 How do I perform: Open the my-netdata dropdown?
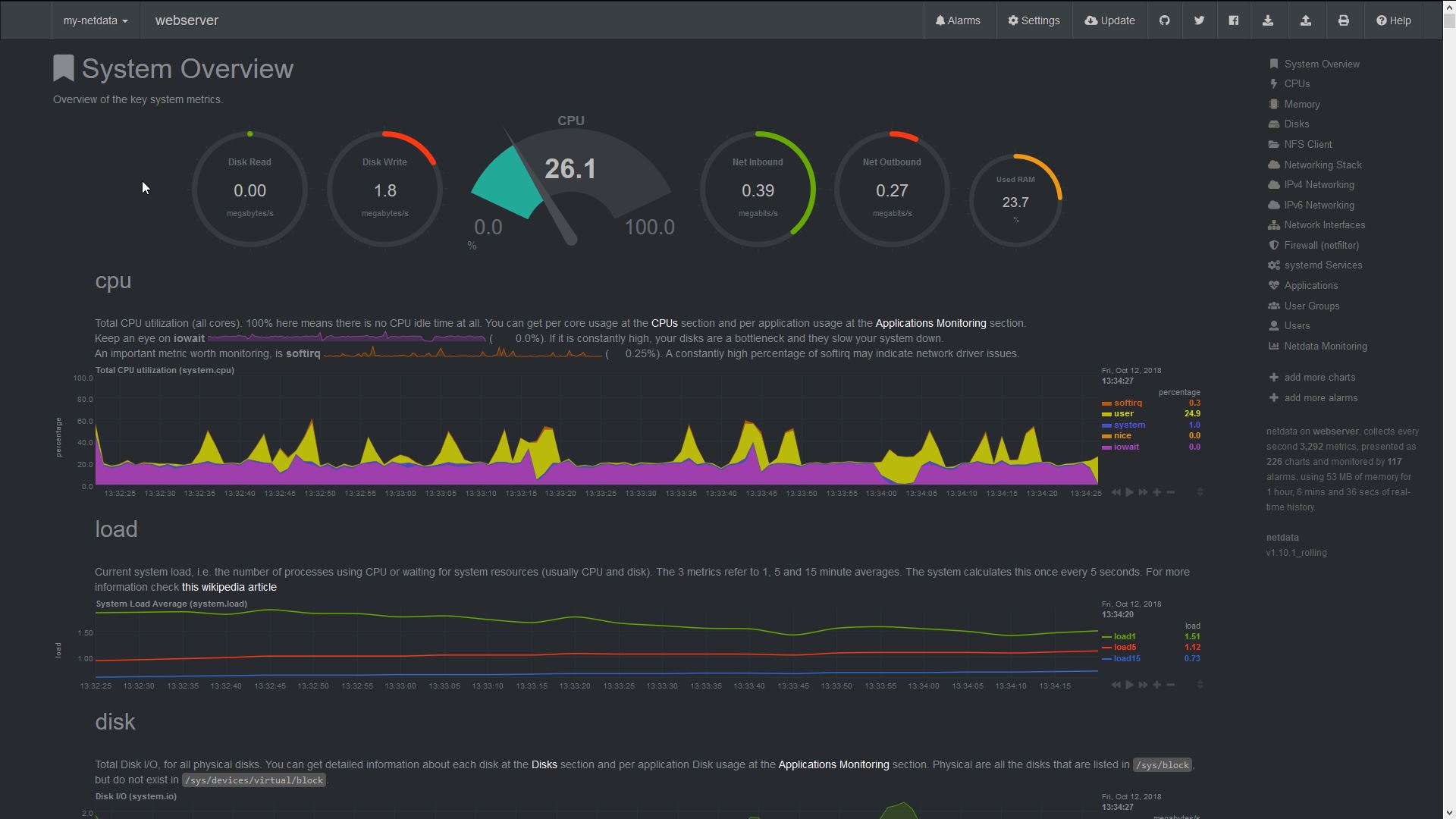click(96, 20)
